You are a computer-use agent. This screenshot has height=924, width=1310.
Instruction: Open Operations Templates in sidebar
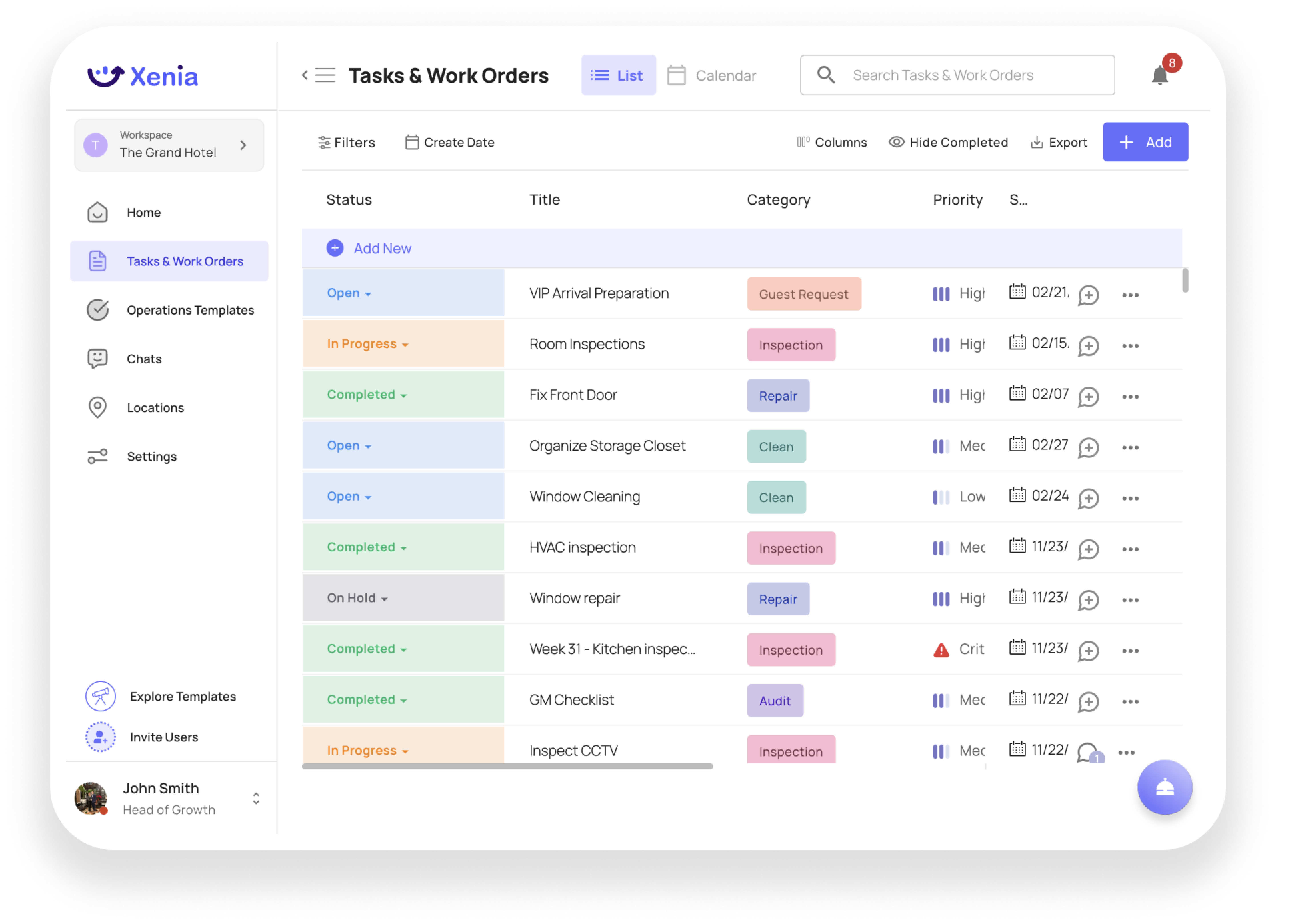tap(169, 310)
